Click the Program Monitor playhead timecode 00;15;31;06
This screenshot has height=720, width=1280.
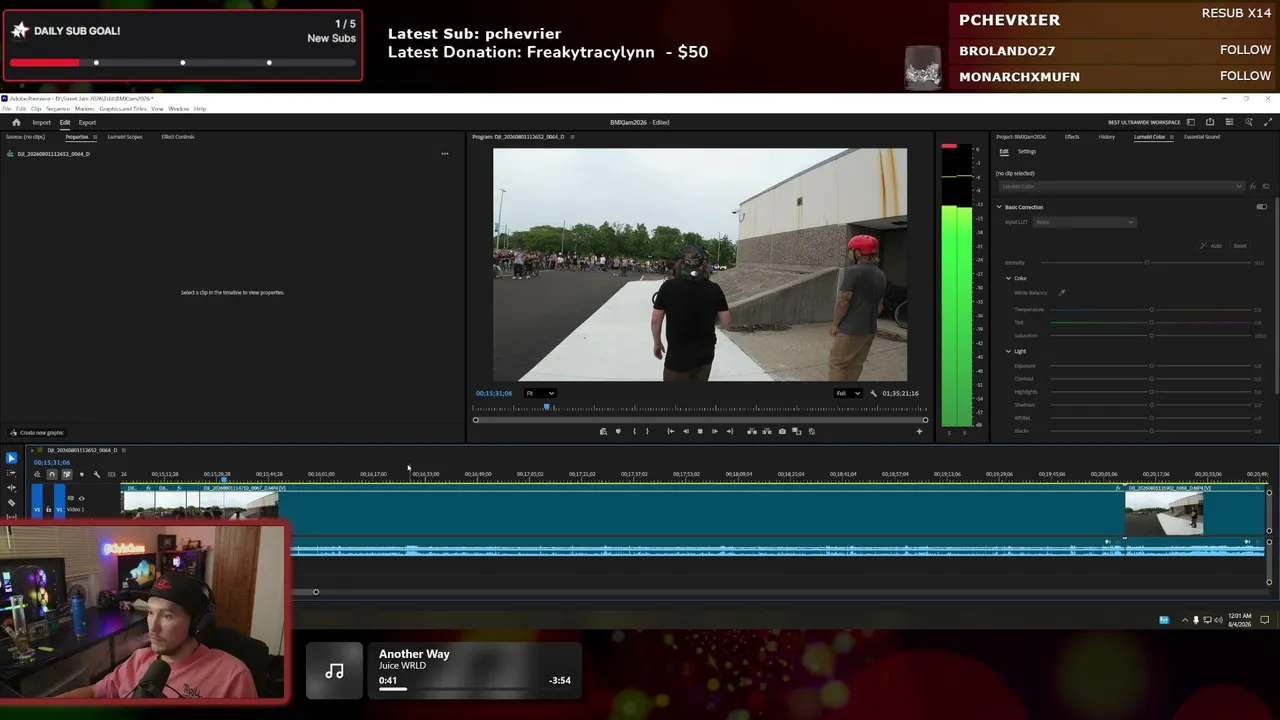494,394
